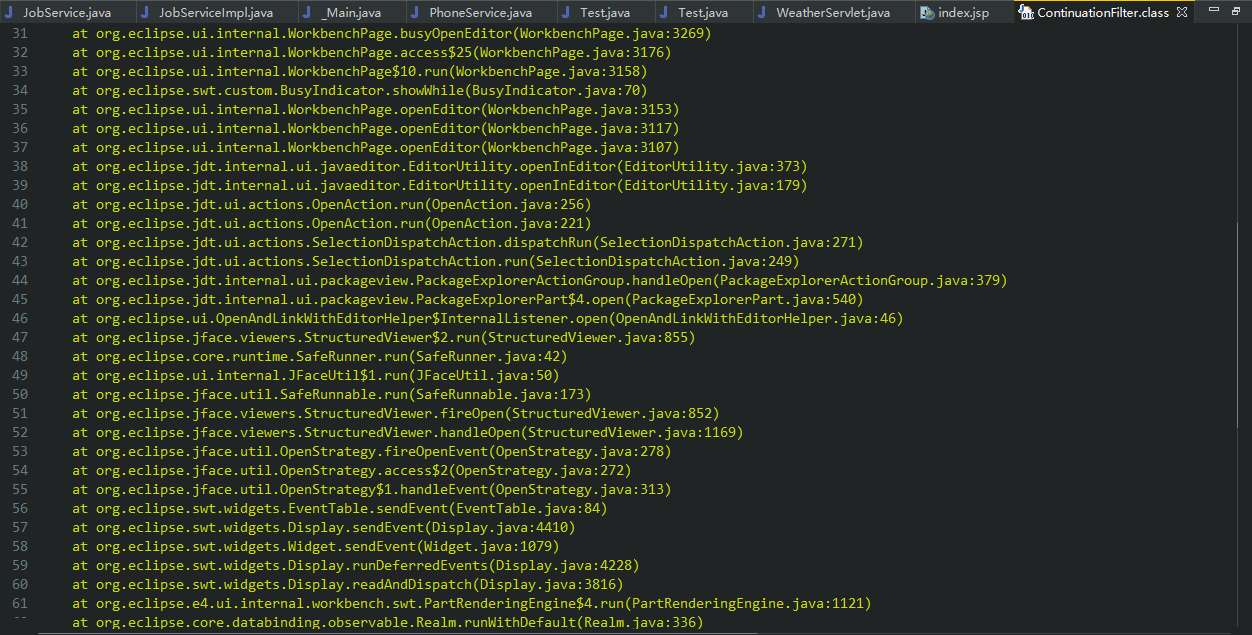Click the Display.readAndDispatch line
The height and width of the screenshot is (635, 1252).
point(348,584)
